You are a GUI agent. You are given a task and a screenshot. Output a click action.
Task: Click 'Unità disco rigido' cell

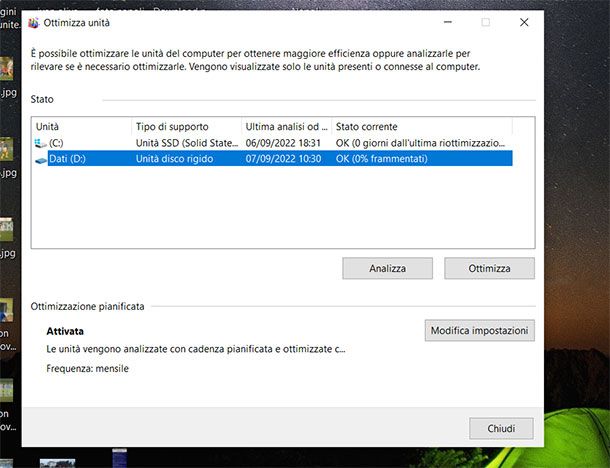point(174,159)
